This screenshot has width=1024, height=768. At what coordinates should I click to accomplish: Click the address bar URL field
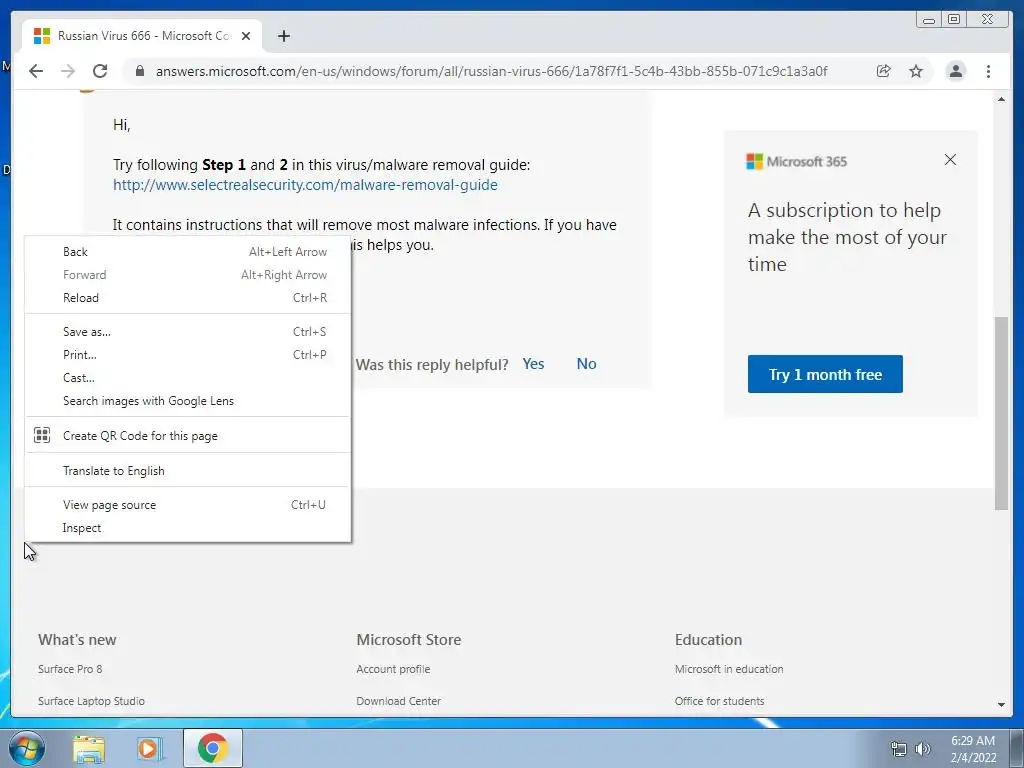[491, 71]
